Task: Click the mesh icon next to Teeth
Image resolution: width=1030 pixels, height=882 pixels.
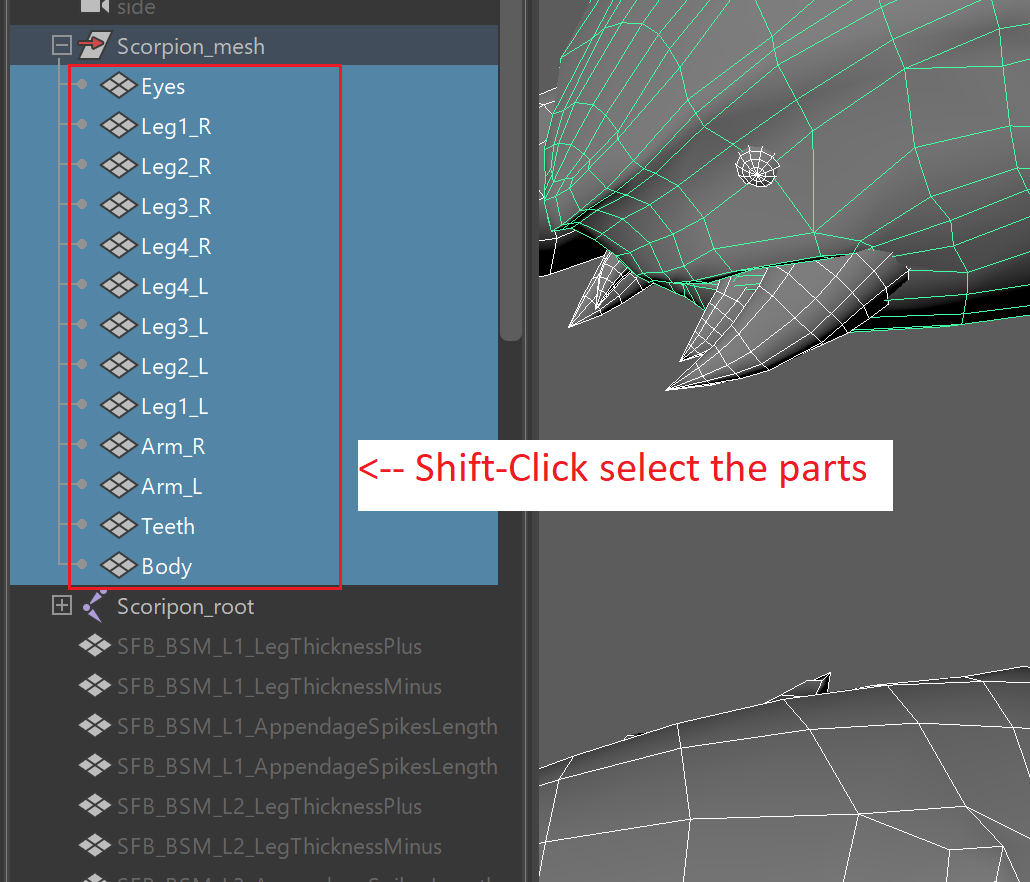Action: (x=117, y=525)
